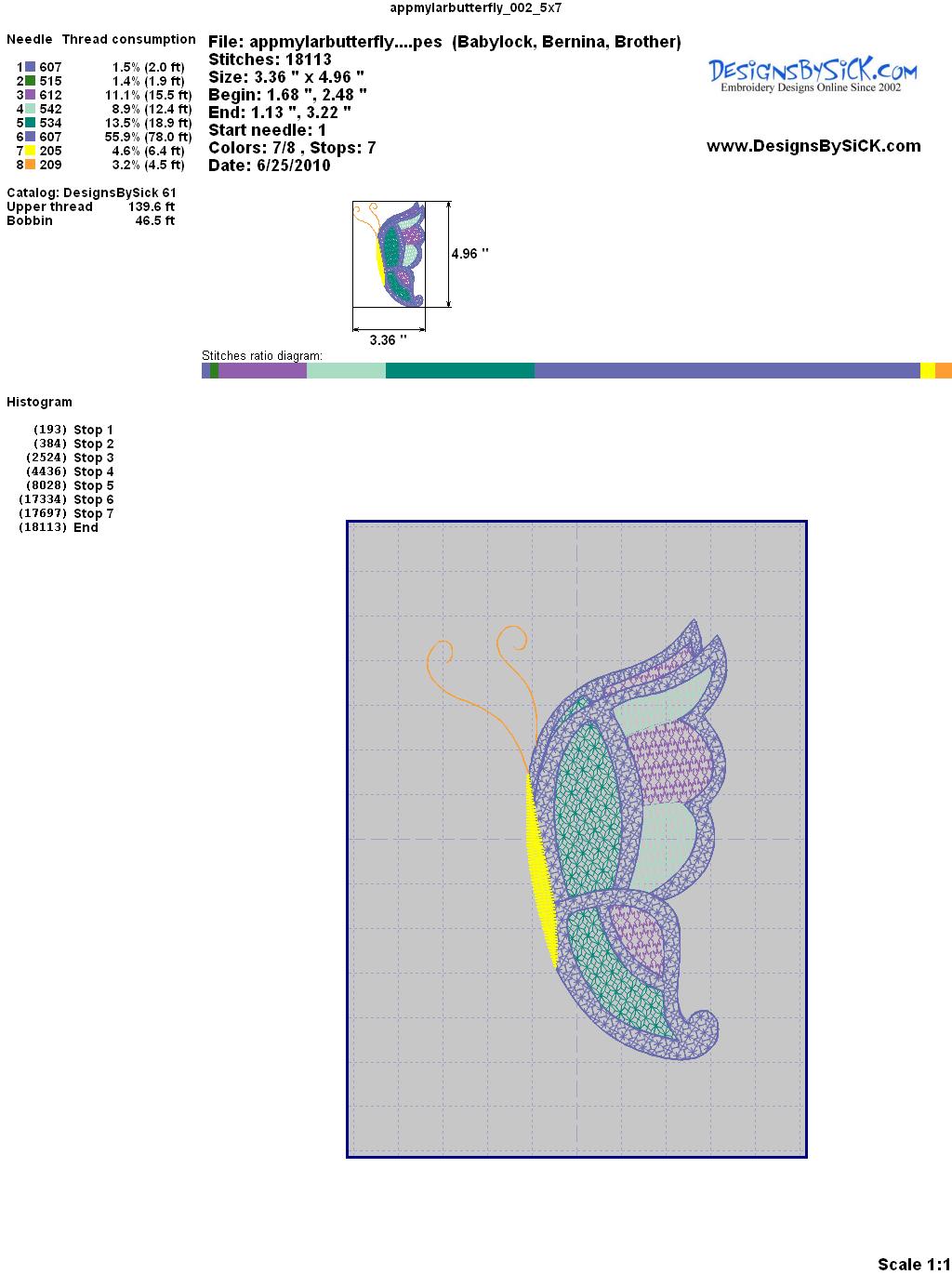Pick needle 8 orange 209 swatch

(x=31, y=165)
